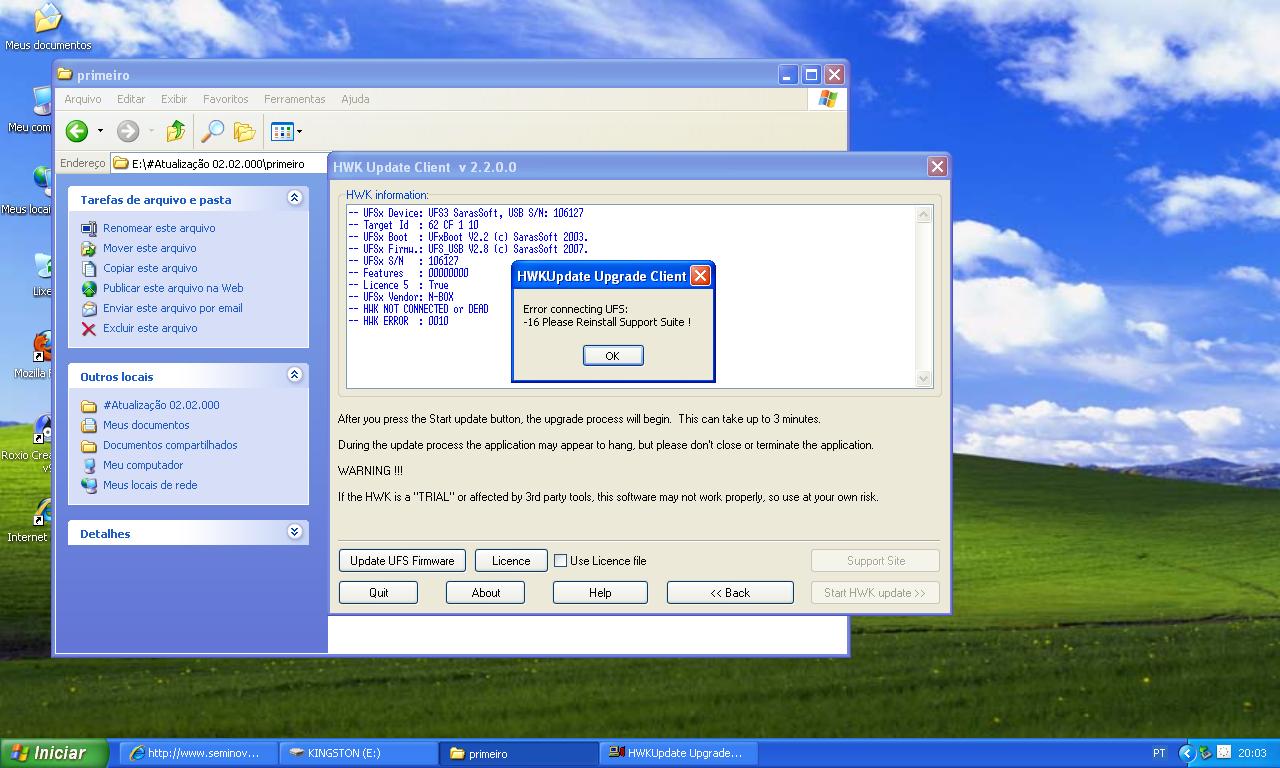Click the Mozilla Firefox desktop icon
This screenshot has height=768, width=1280.
pos(43,347)
